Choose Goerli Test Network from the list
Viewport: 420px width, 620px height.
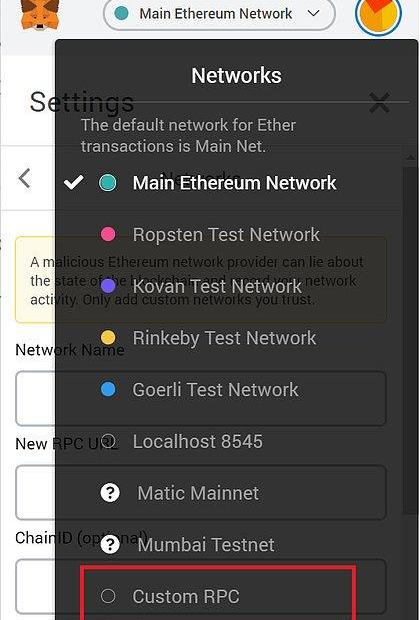(216, 389)
